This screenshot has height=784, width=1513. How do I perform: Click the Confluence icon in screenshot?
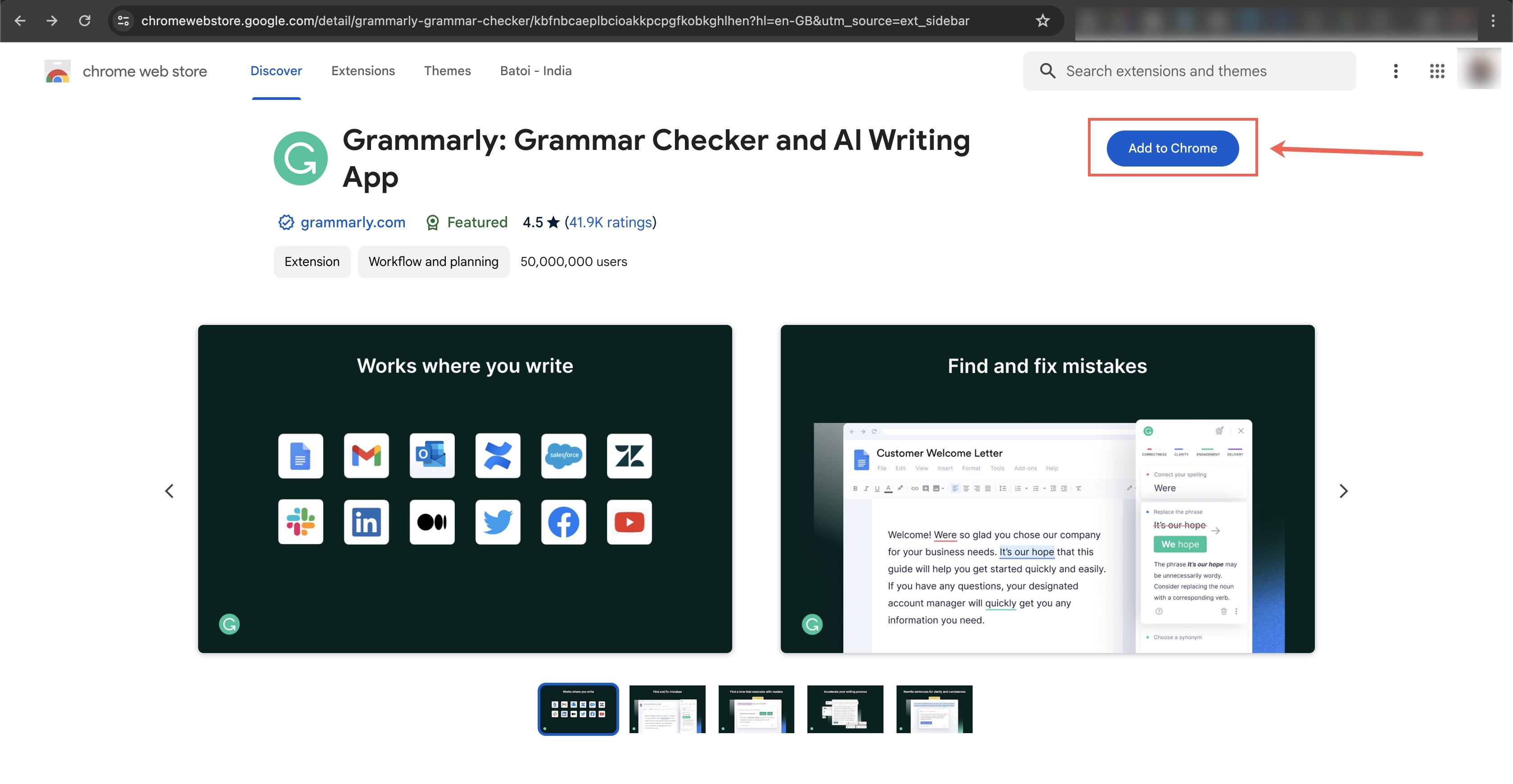pos(498,456)
